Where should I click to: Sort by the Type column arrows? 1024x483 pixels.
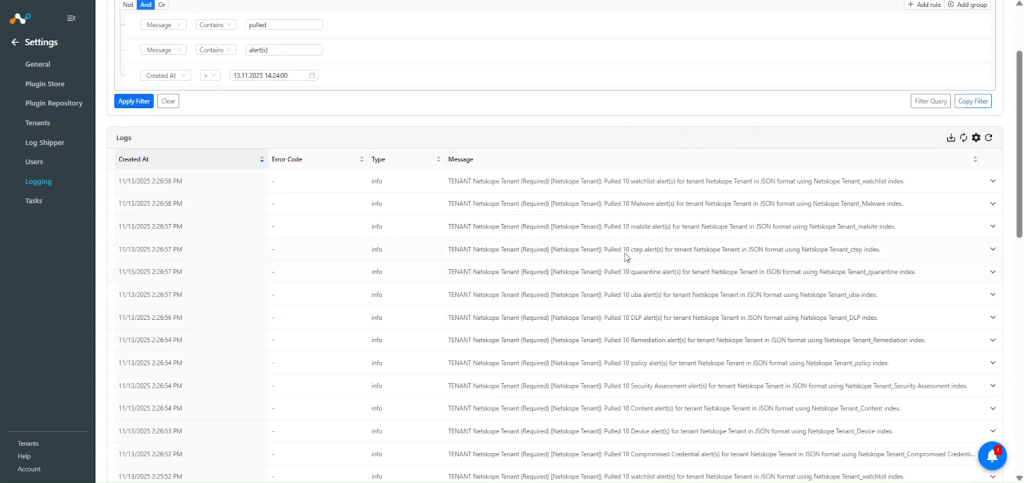438,159
